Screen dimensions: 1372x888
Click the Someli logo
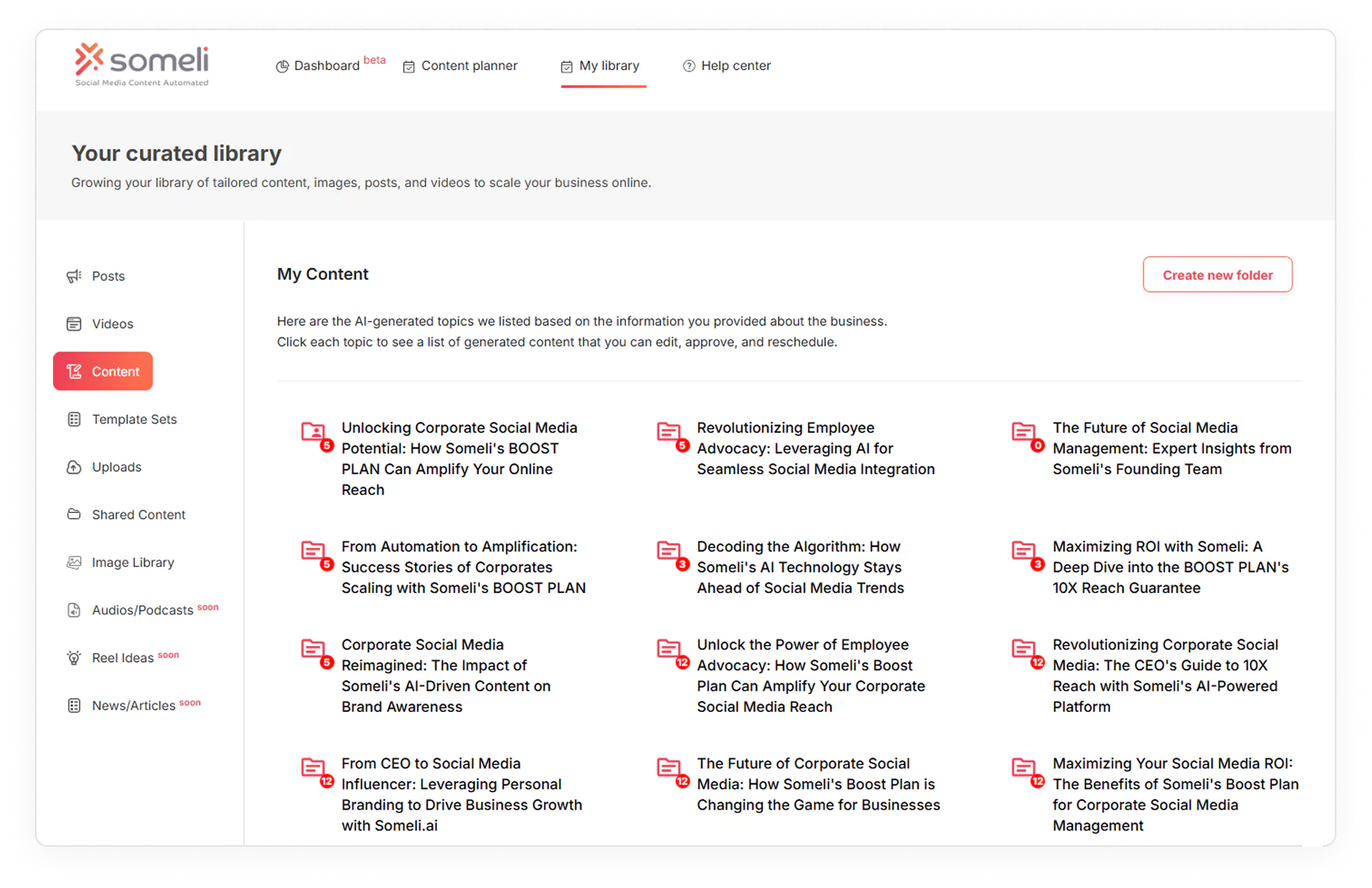coord(141,64)
